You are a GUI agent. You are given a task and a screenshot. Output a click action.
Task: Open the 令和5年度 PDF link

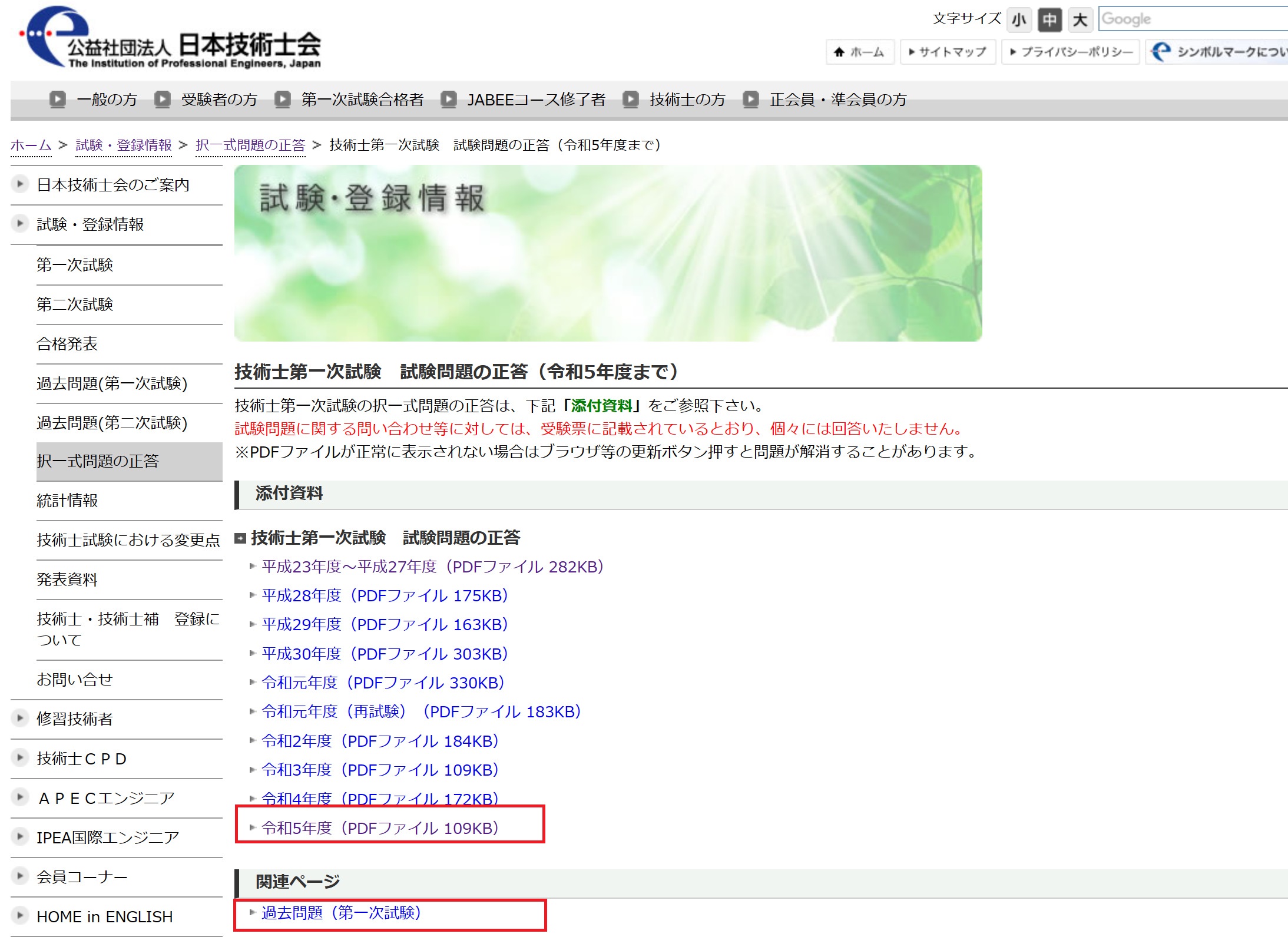coord(380,828)
